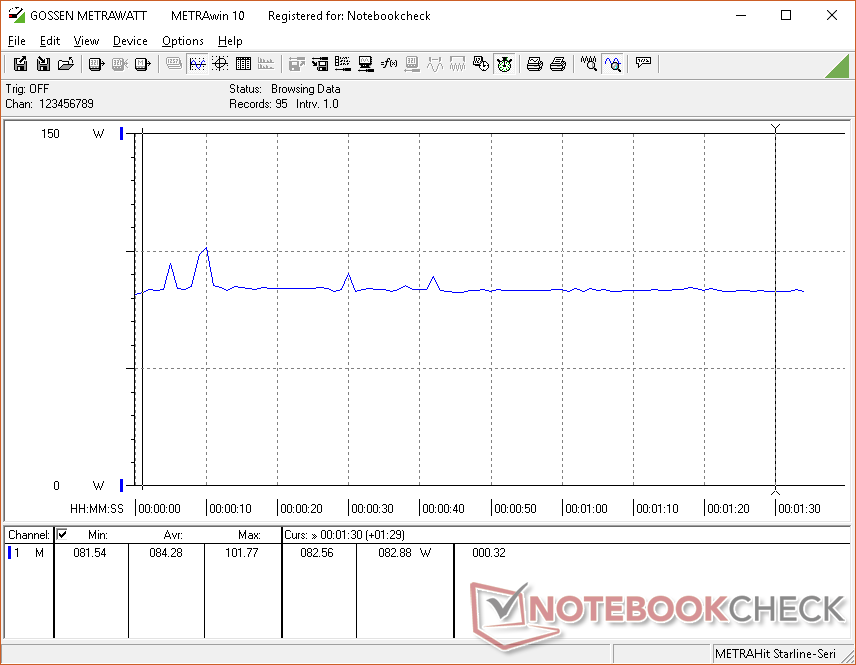Maximize the METRAwin 10 window
Viewport: 856px width, 665px height.
coord(786,15)
